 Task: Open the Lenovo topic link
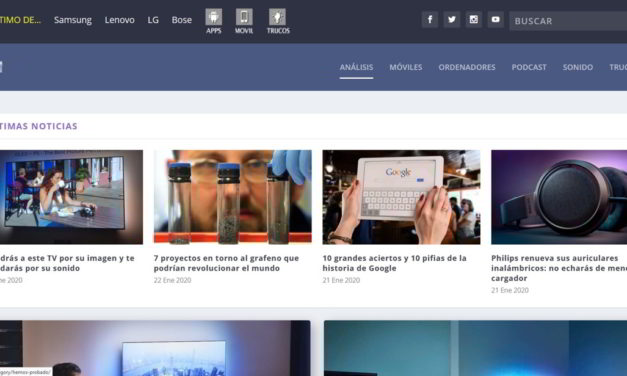120,20
